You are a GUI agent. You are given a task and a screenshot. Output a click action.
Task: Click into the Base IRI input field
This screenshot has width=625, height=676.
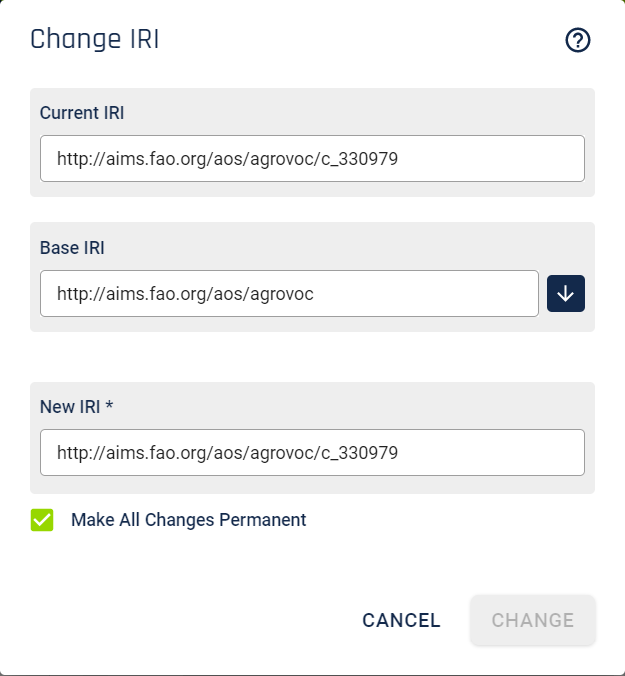(289, 294)
